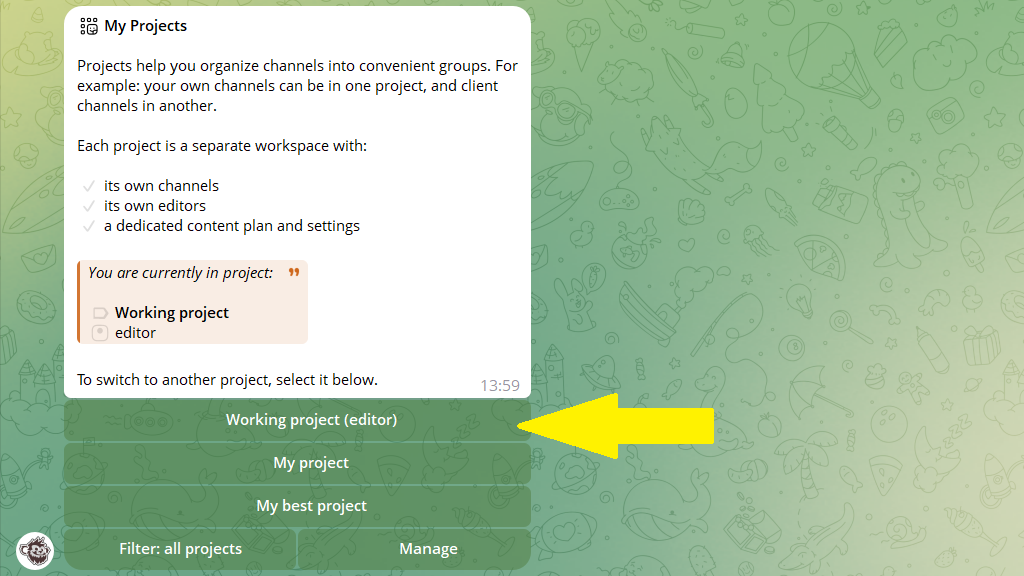Click the My Projects heading text
This screenshot has height=576, width=1024.
[146, 26]
